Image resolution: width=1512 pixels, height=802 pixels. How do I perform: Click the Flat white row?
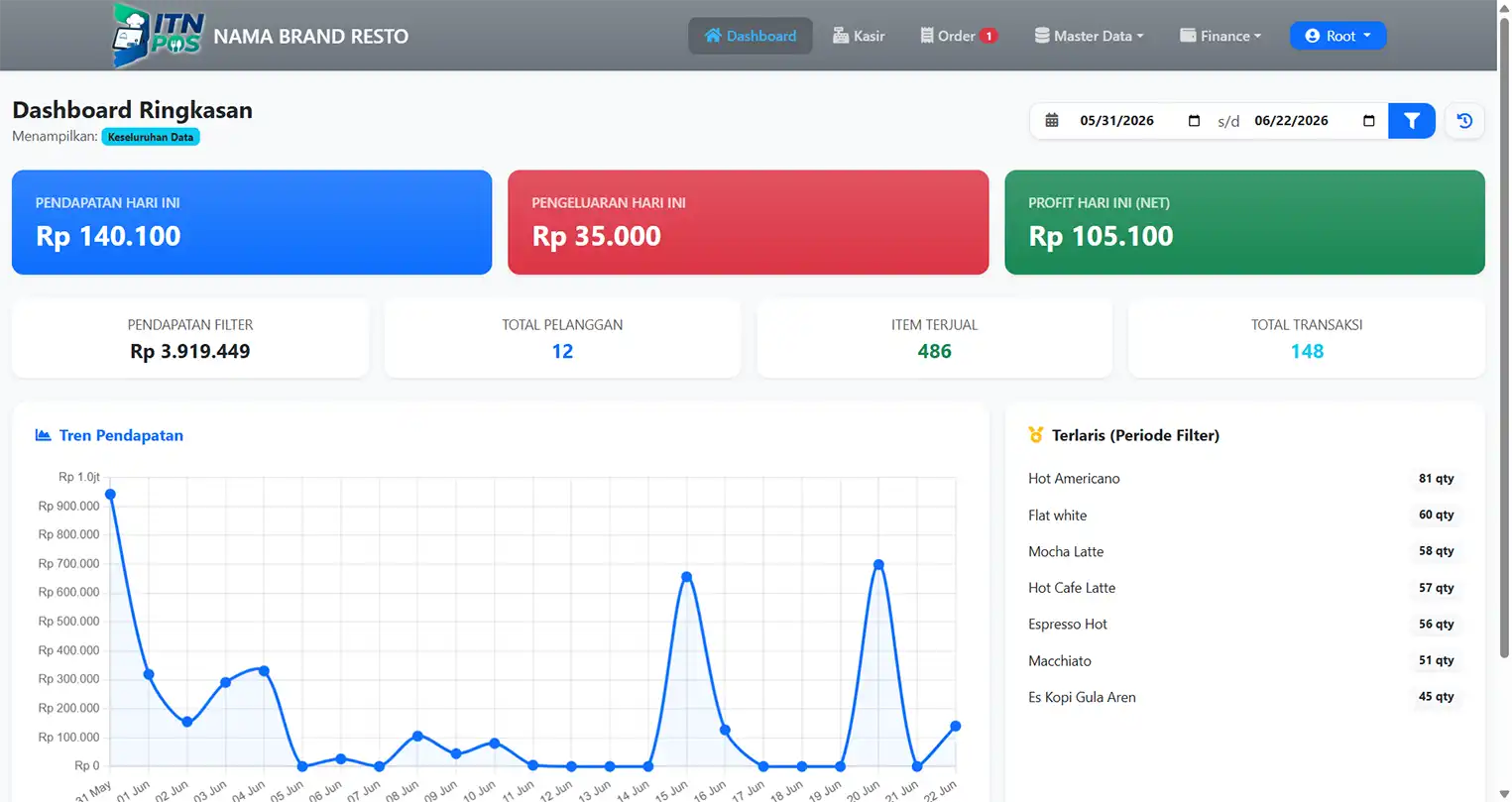1245,515
